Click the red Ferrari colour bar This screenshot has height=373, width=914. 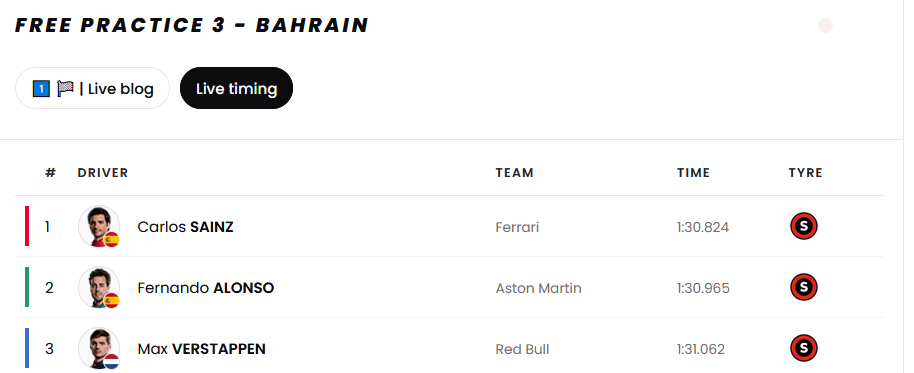(x=27, y=226)
